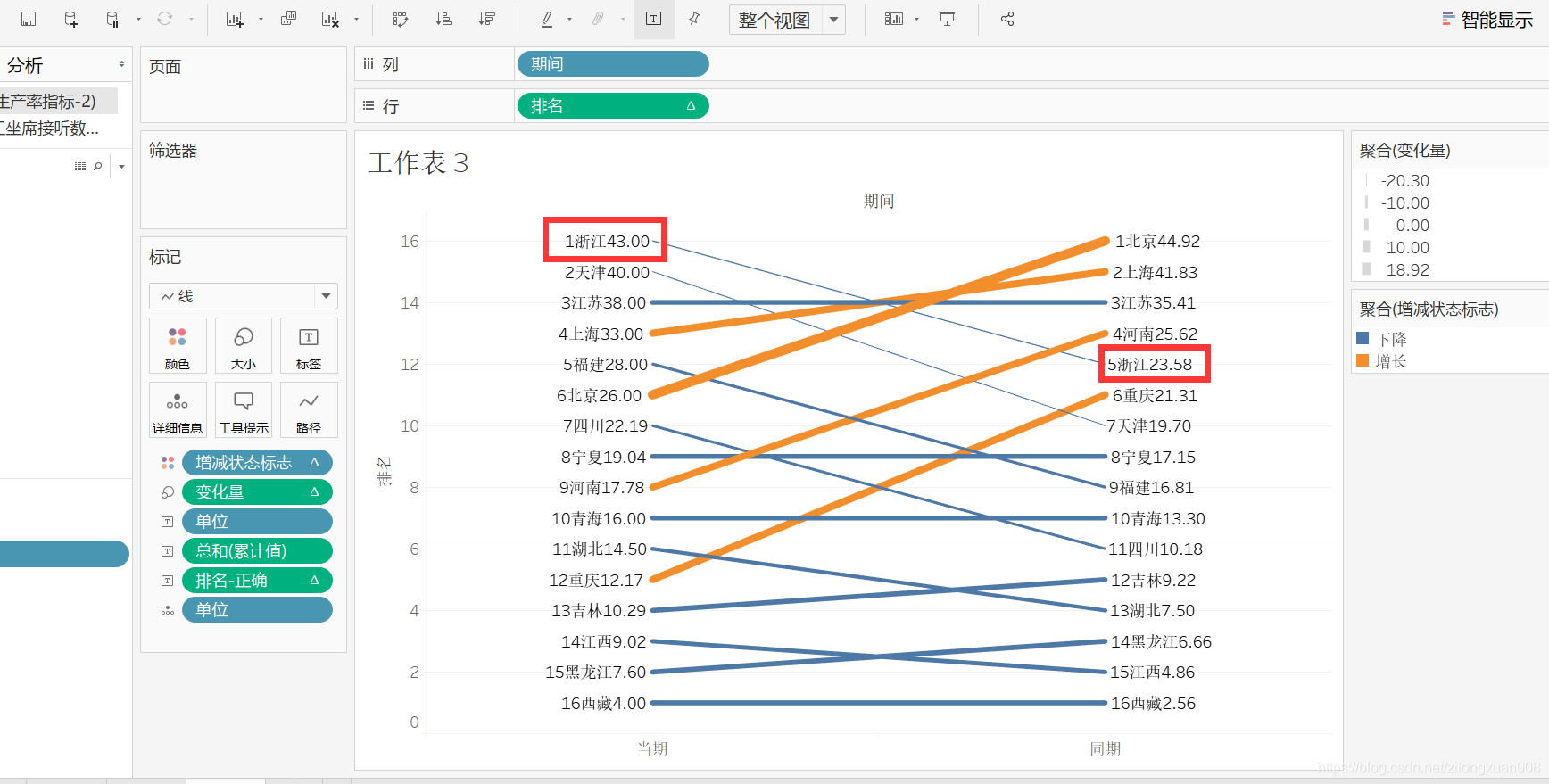Create a new worksheet via toolbar icon

click(235, 19)
